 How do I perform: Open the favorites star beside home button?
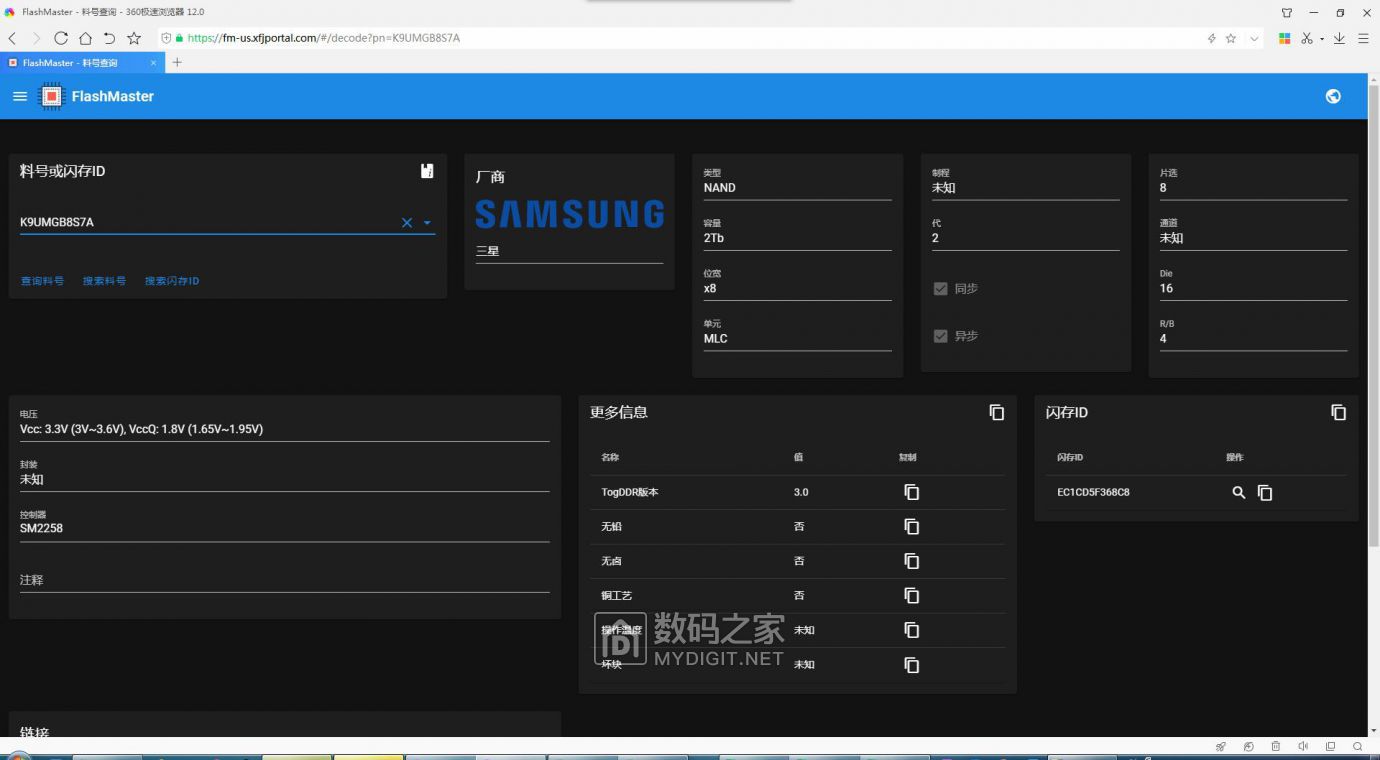[134, 38]
